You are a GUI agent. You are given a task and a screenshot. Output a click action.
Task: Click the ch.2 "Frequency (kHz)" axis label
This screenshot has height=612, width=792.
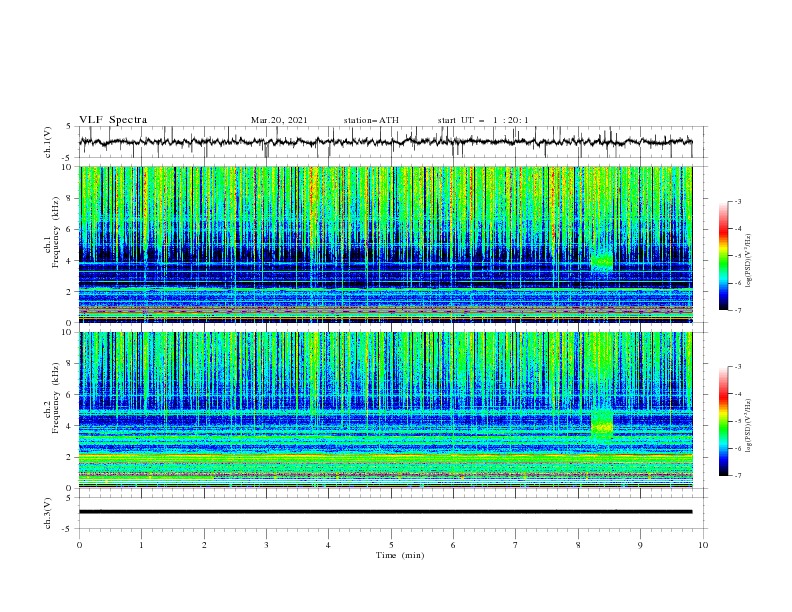(x=56, y=397)
